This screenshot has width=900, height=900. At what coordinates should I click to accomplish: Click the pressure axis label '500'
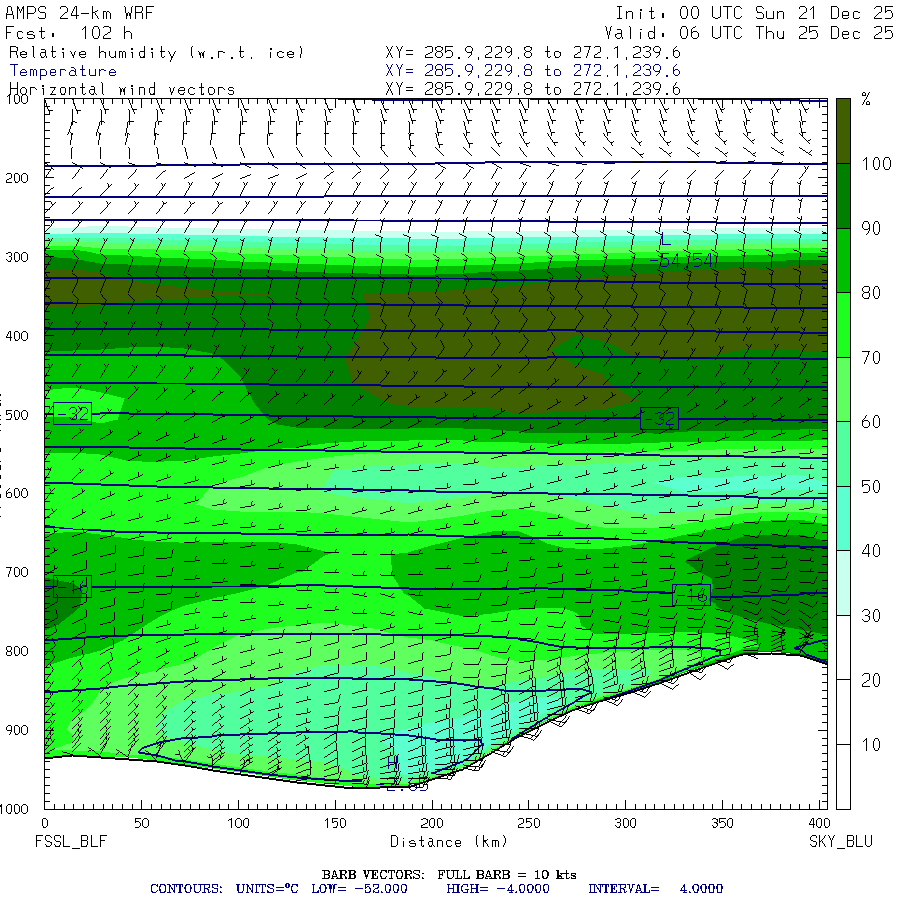click(x=17, y=415)
